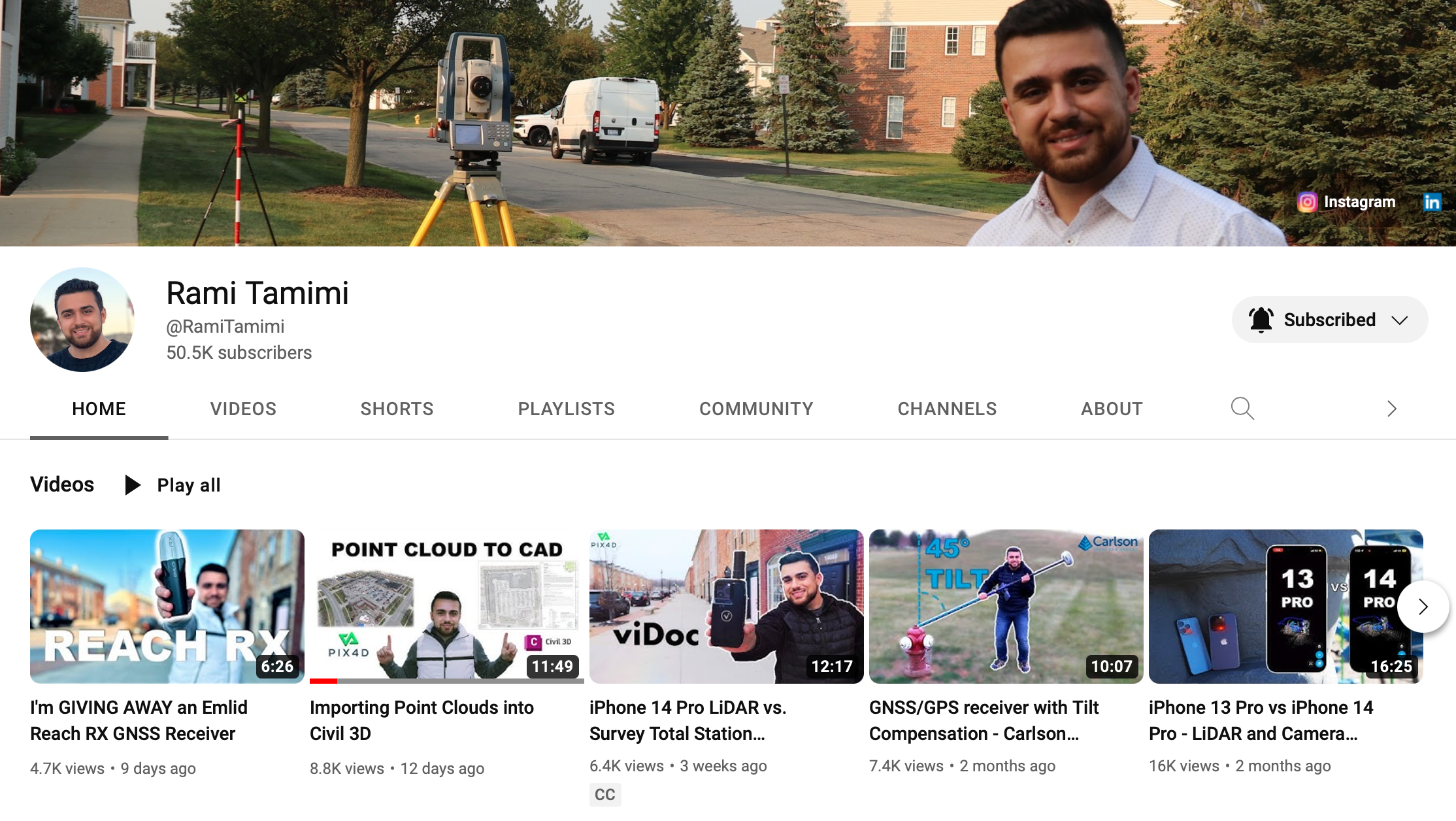Open 'iPhone 14 Pro LiDAR vs.' title
The width and height of the screenshot is (1456, 821).
[688, 720]
